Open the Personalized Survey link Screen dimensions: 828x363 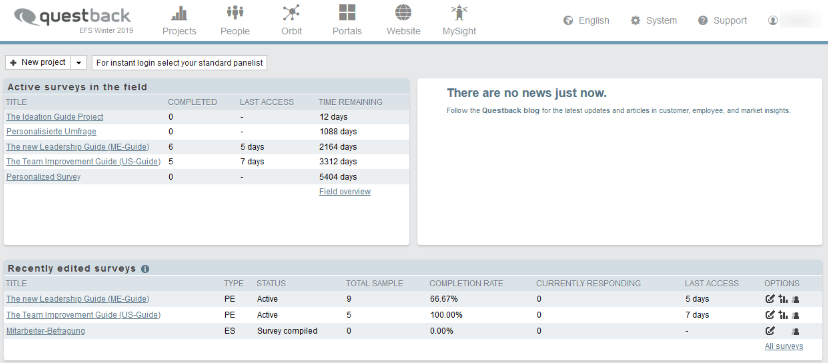point(43,177)
